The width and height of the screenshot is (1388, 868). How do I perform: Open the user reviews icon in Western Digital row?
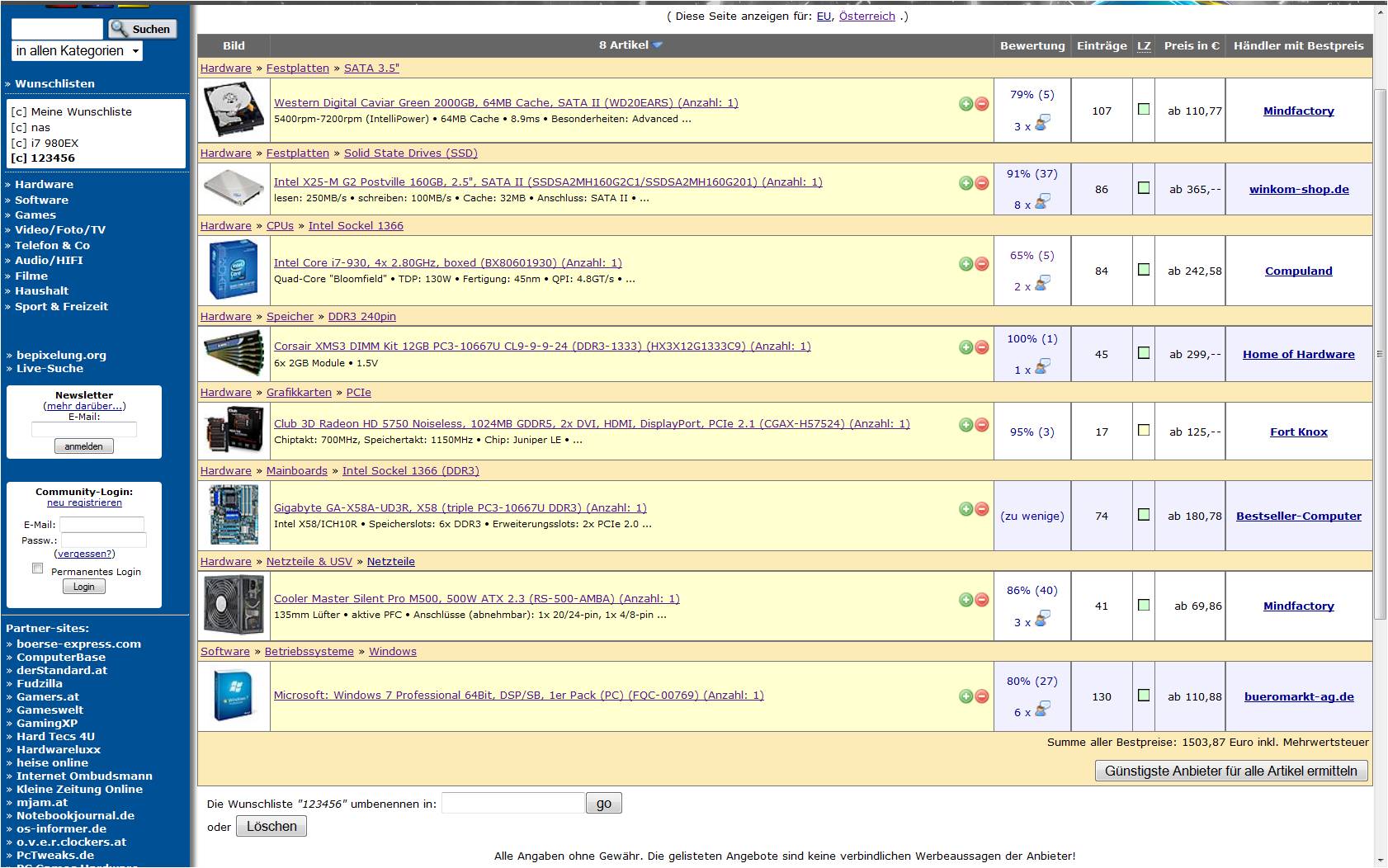tap(1042, 123)
